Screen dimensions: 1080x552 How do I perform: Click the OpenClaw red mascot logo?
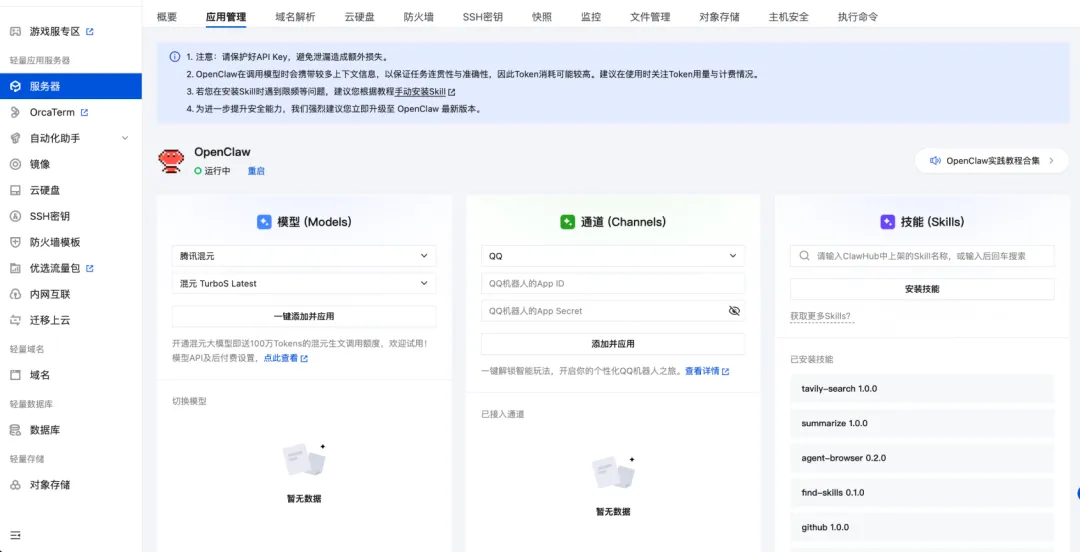[x=171, y=161]
